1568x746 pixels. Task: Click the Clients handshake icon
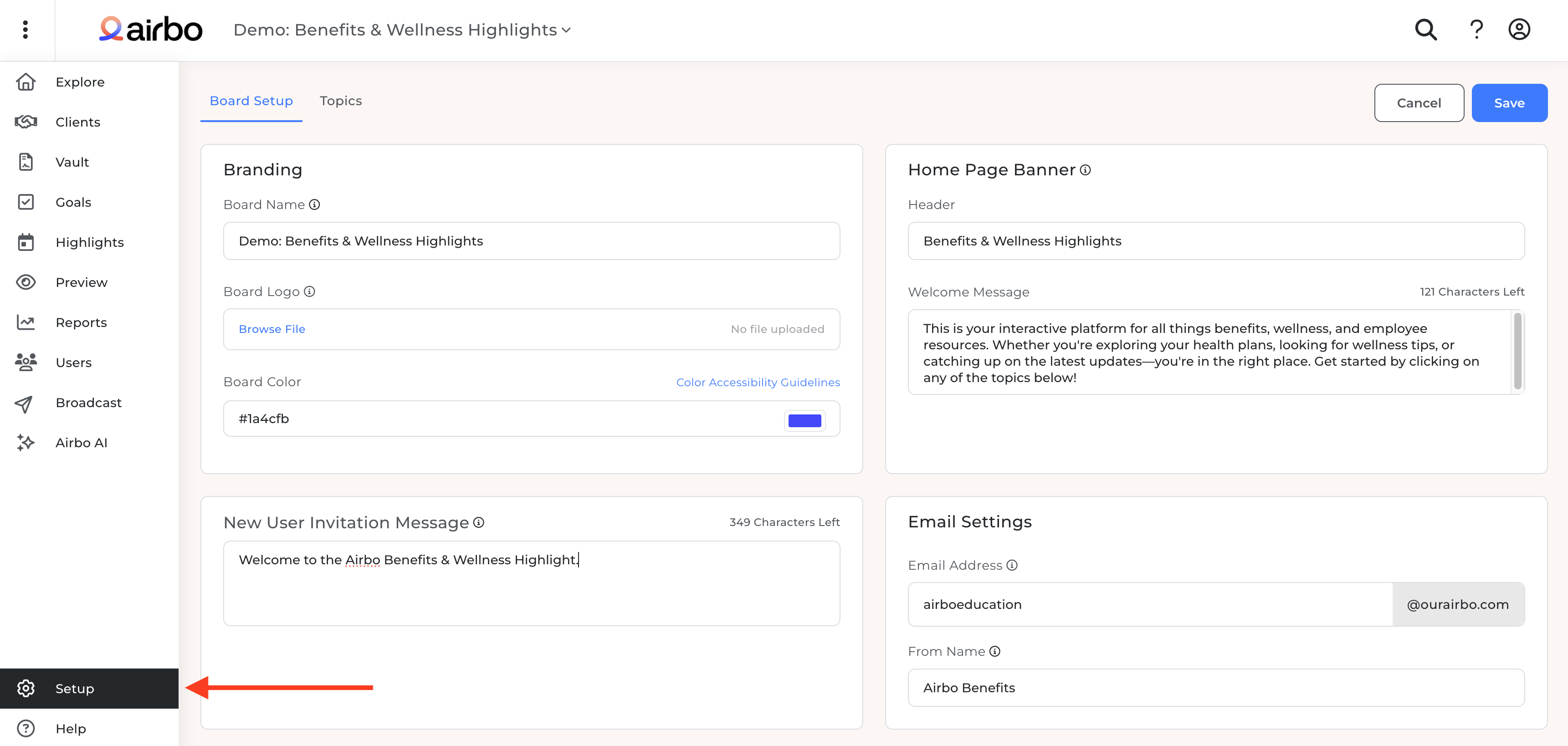[x=26, y=122]
